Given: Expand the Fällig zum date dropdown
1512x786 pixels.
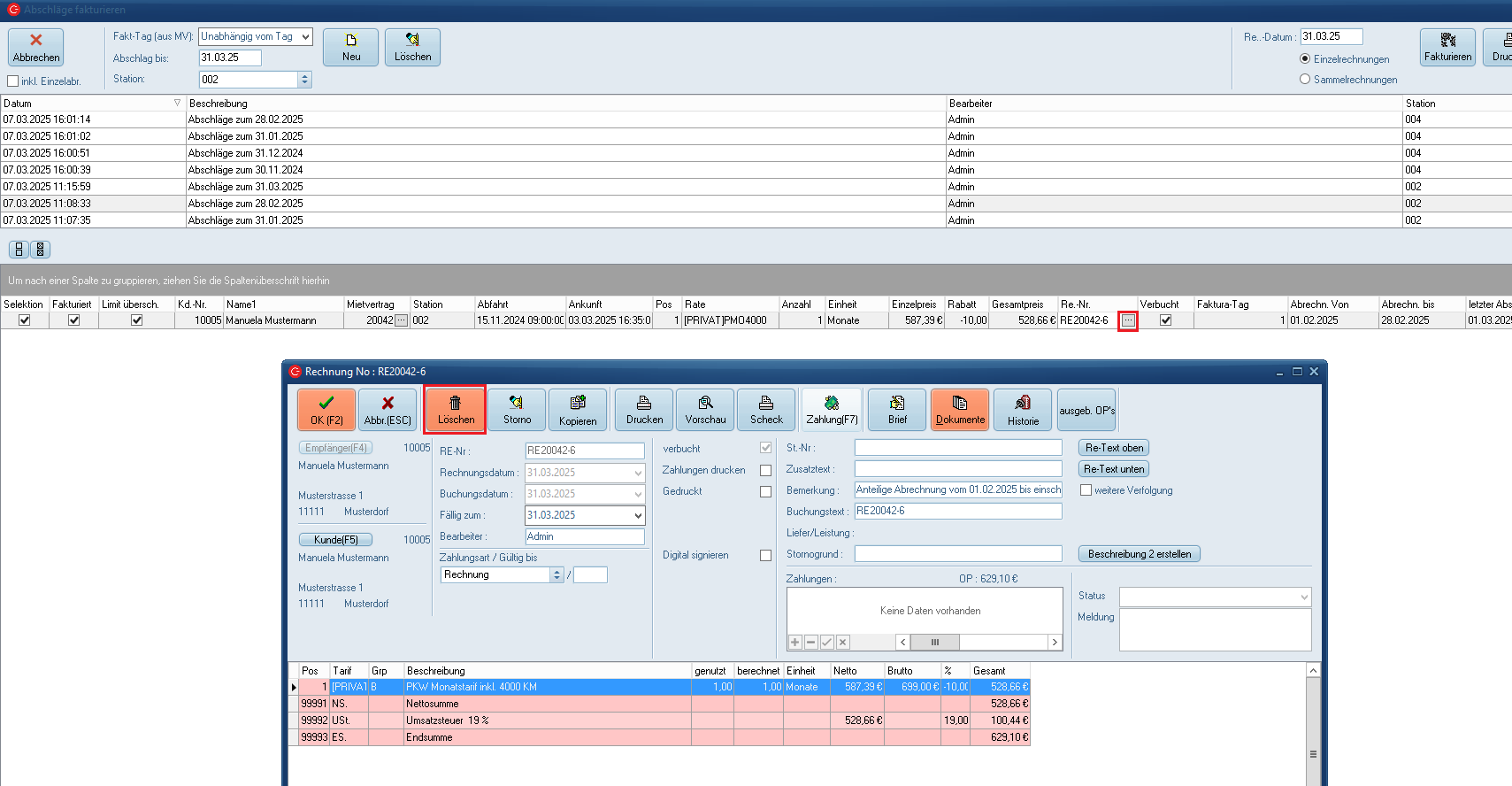Looking at the screenshot, I should 638,515.
